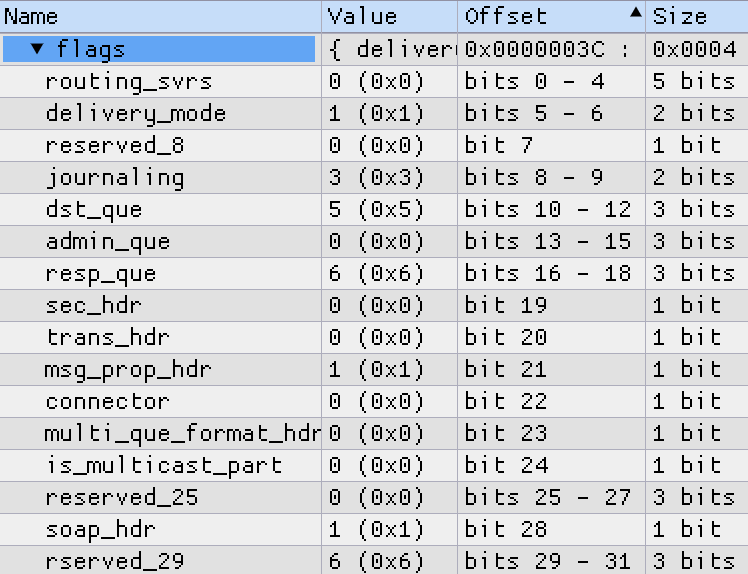748x574 pixels.
Task: Select the resp_que field
Action: tap(374, 273)
